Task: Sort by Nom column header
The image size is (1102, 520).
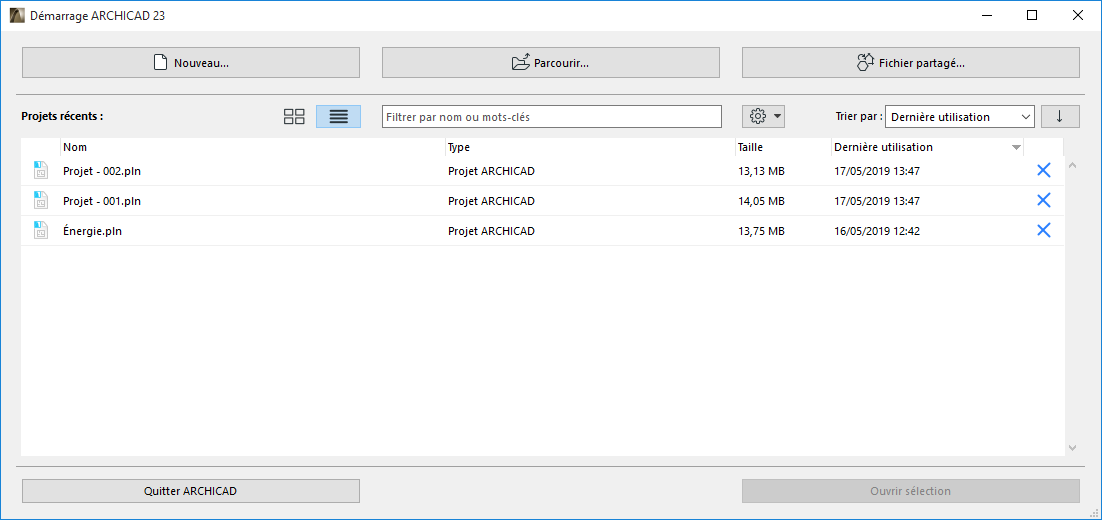Action: (x=253, y=148)
